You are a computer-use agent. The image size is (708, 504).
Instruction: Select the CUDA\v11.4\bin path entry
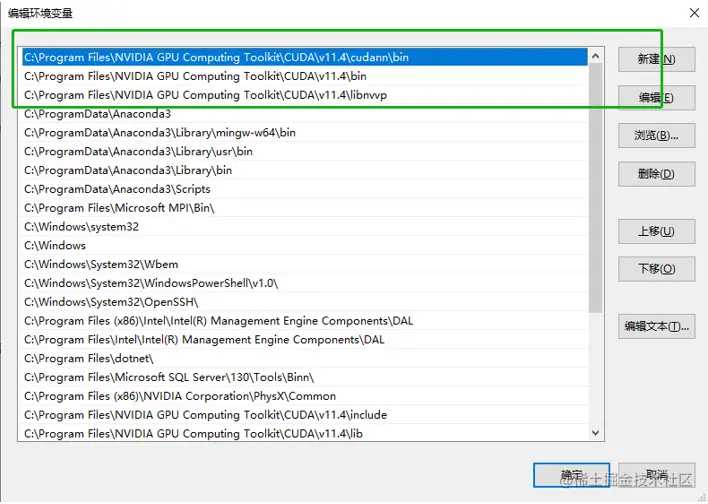(x=305, y=76)
